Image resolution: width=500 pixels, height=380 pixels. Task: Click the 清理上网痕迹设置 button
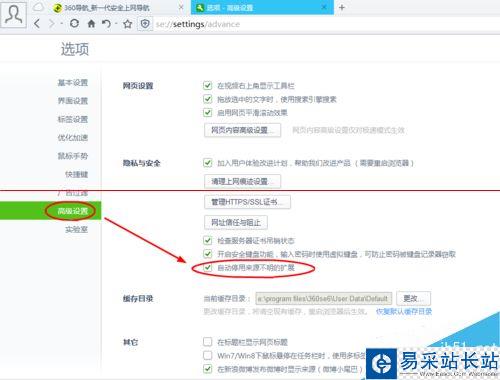coord(242,181)
